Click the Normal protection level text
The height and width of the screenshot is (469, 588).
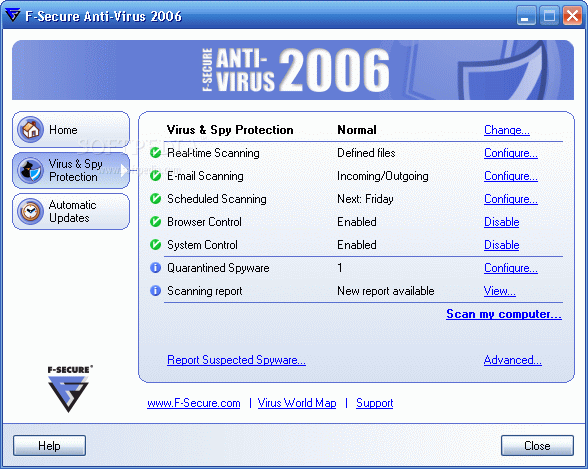point(357,130)
